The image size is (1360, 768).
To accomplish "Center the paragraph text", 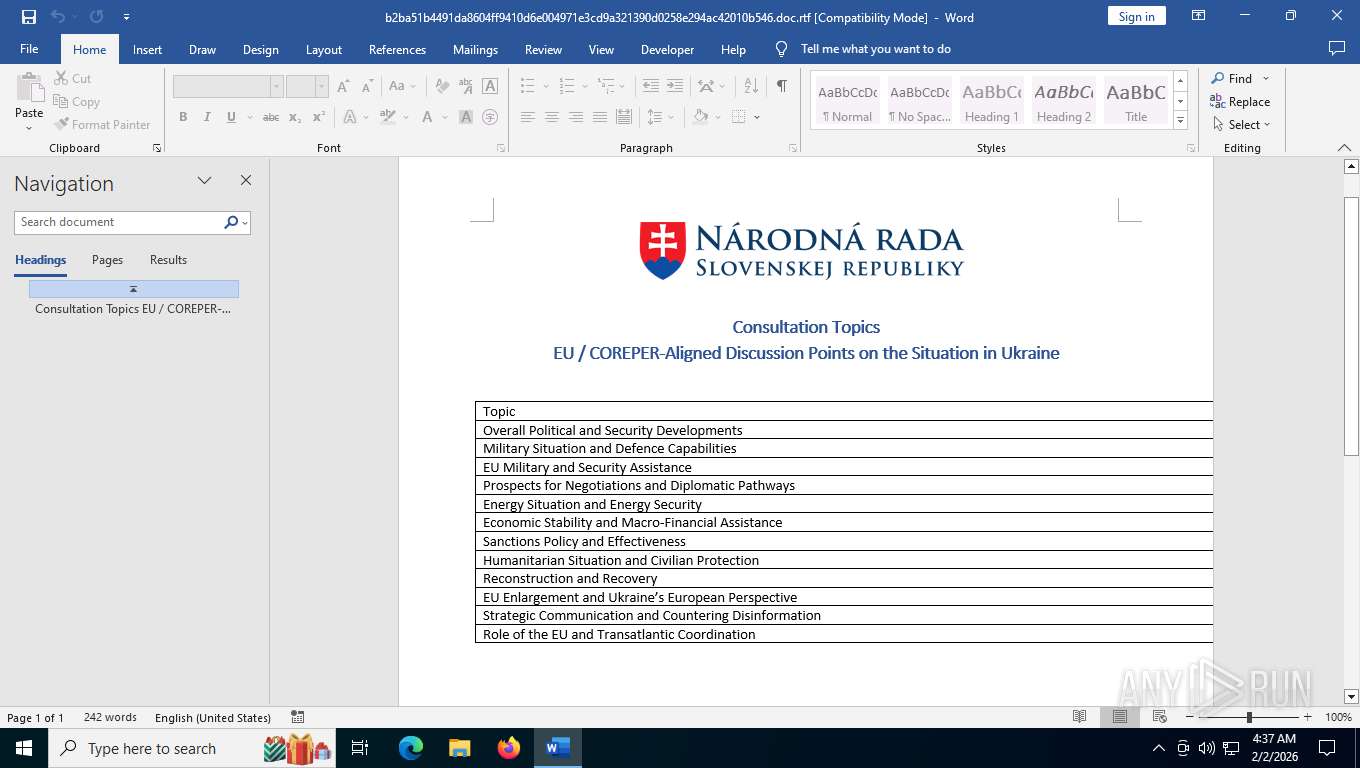I will [552, 117].
